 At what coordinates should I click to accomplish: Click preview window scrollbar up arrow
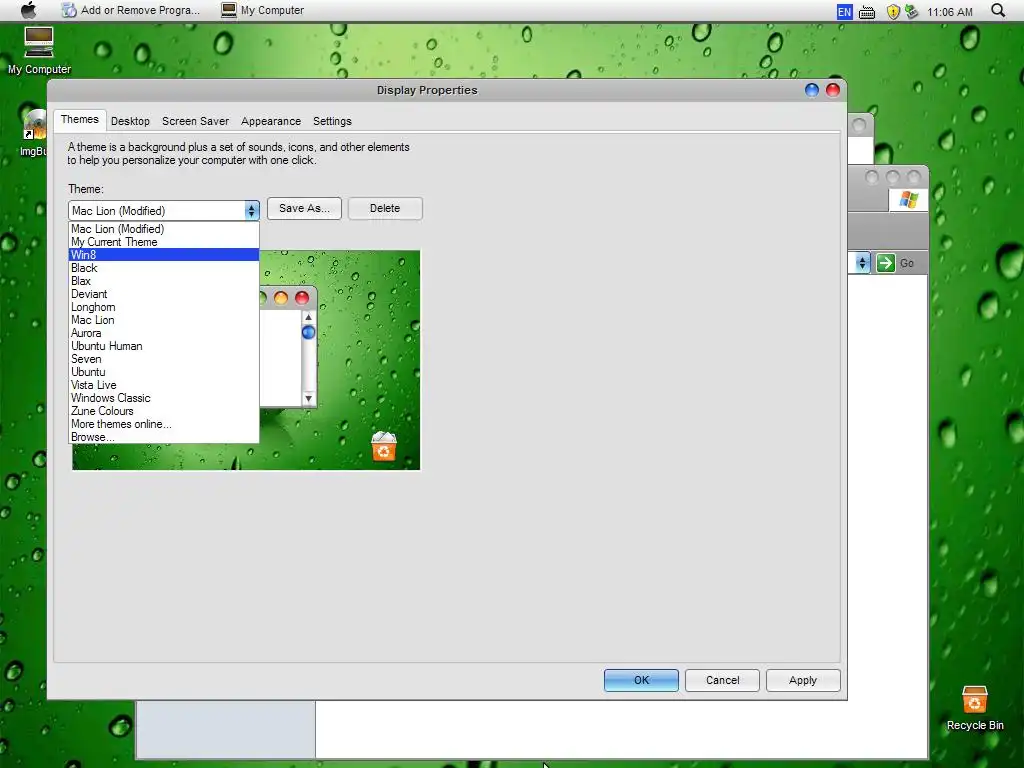[308, 317]
